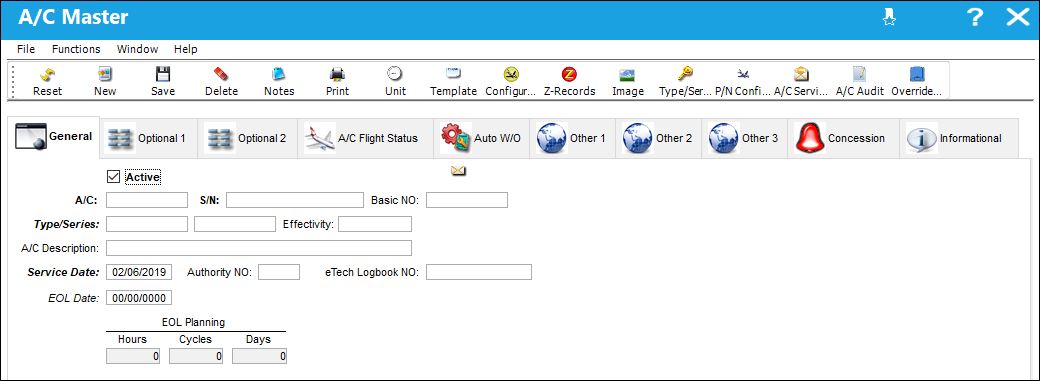Image resolution: width=1040 pixels, height=381 pixels.
Task: Switch to the Optional 2 tab
Action: click(247, 138)
